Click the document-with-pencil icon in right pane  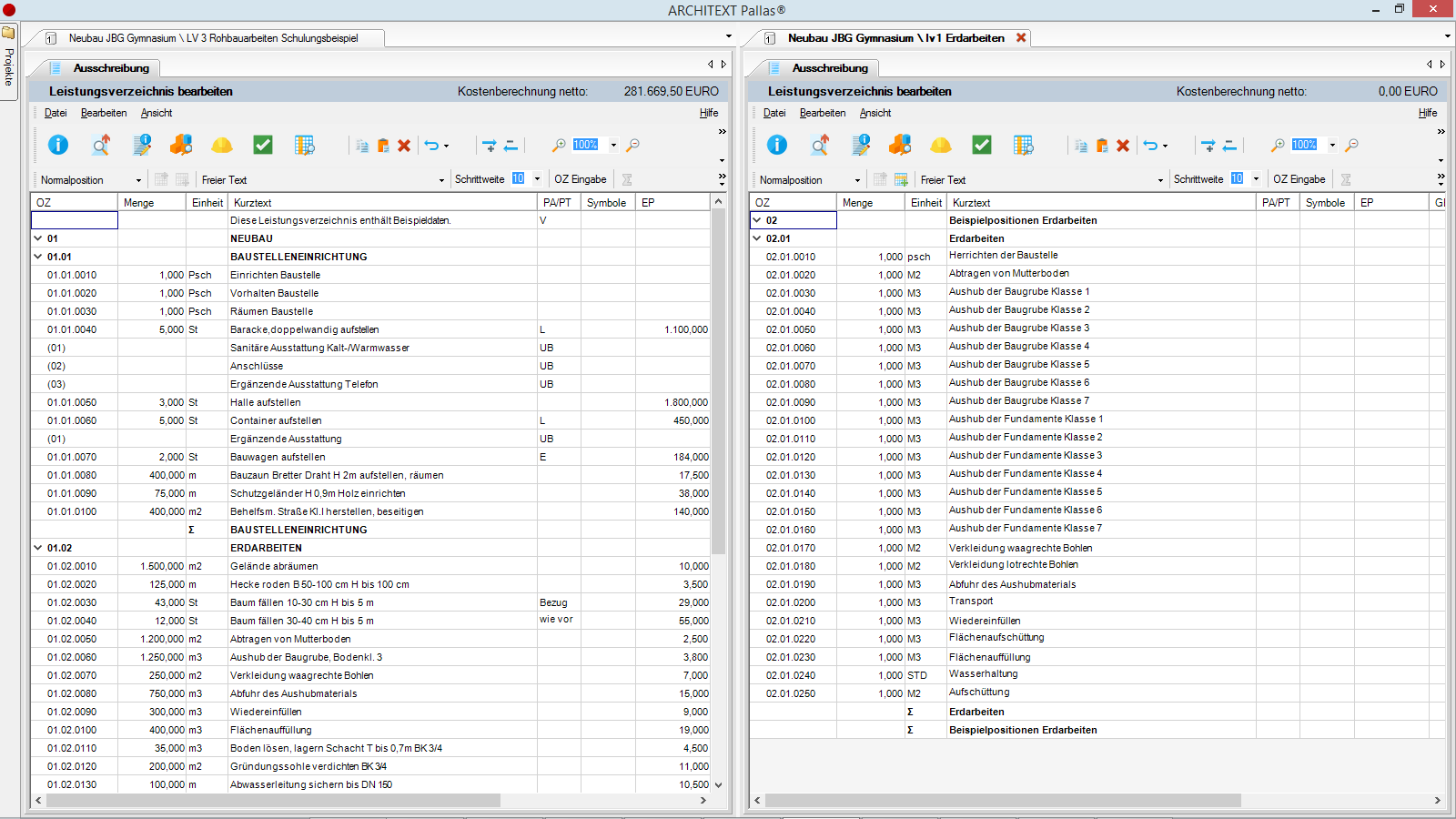point(861,145)
